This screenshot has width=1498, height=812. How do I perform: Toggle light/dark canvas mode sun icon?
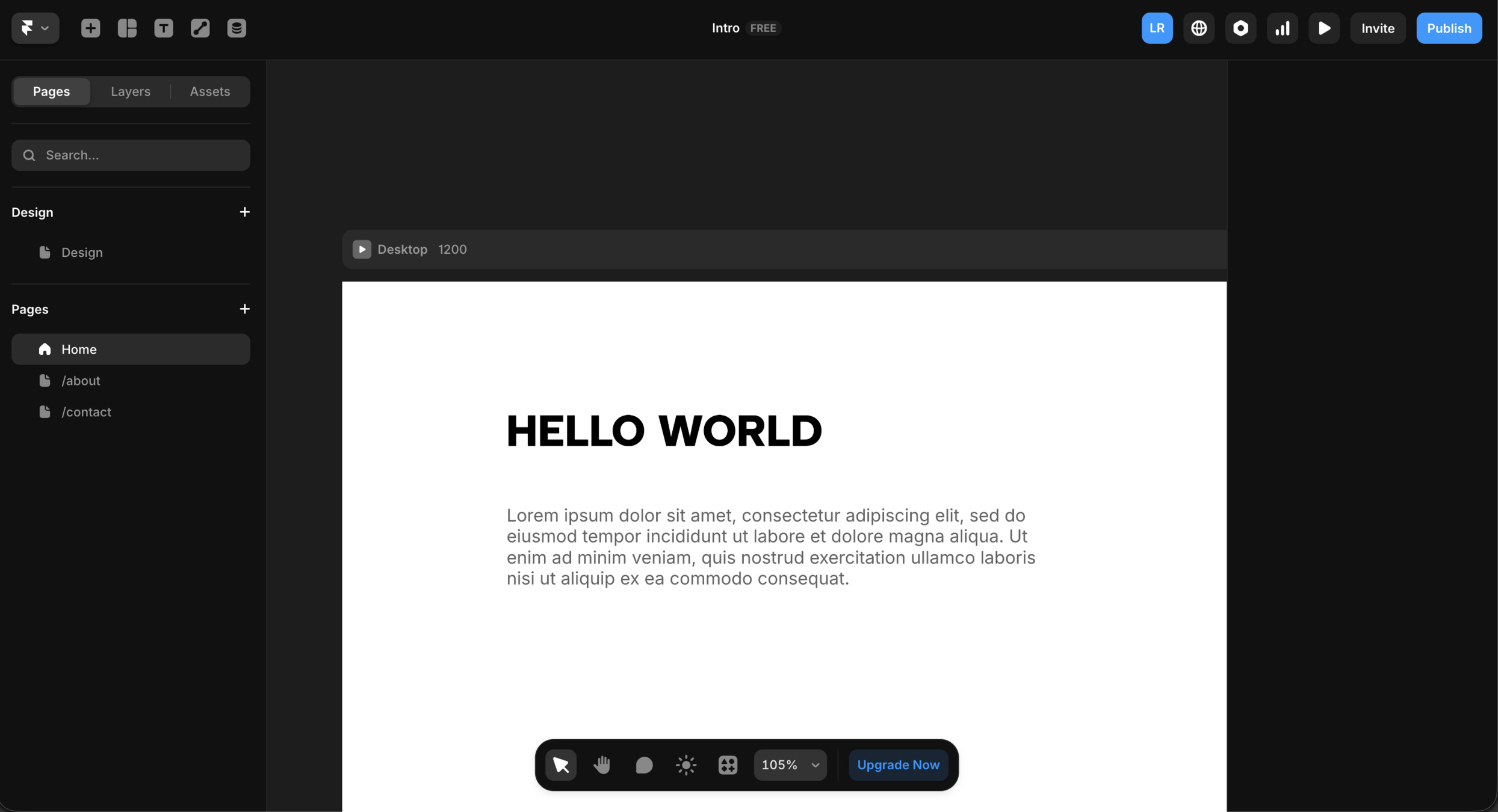coord(686,765)
